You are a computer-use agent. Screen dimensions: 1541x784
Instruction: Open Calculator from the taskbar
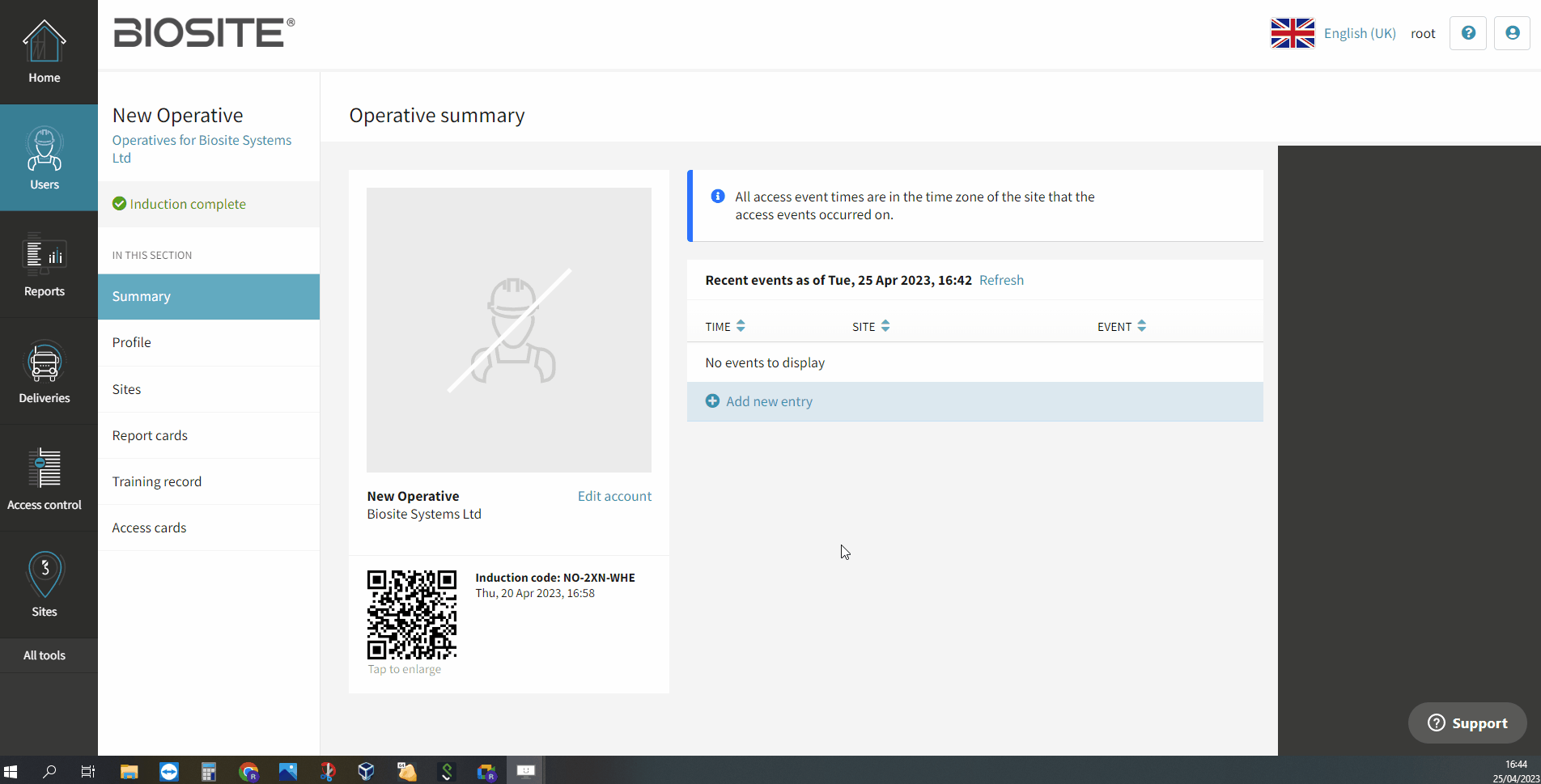click(x=209, y=771)
